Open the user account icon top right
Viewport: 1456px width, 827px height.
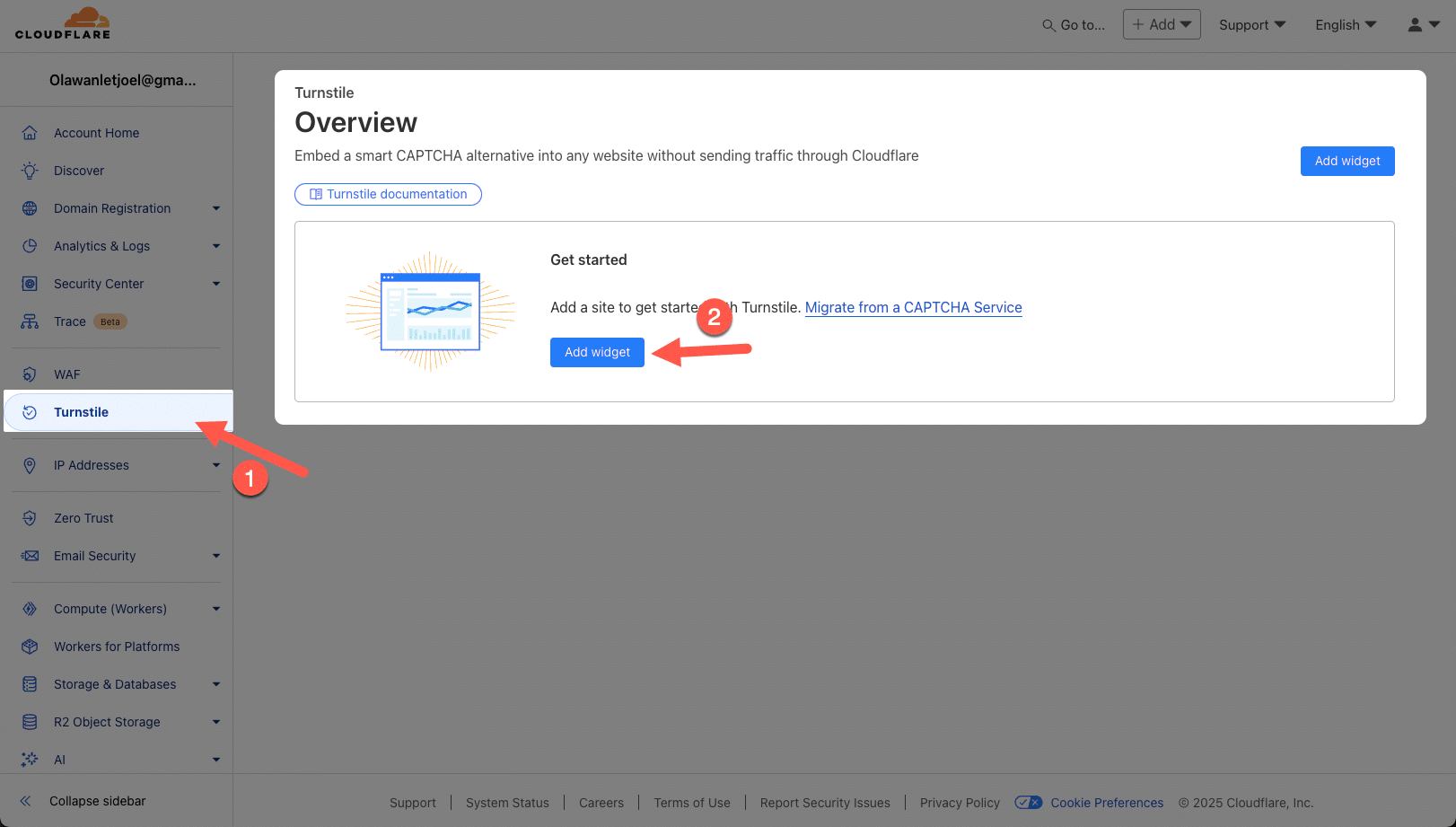point(1416,24)
